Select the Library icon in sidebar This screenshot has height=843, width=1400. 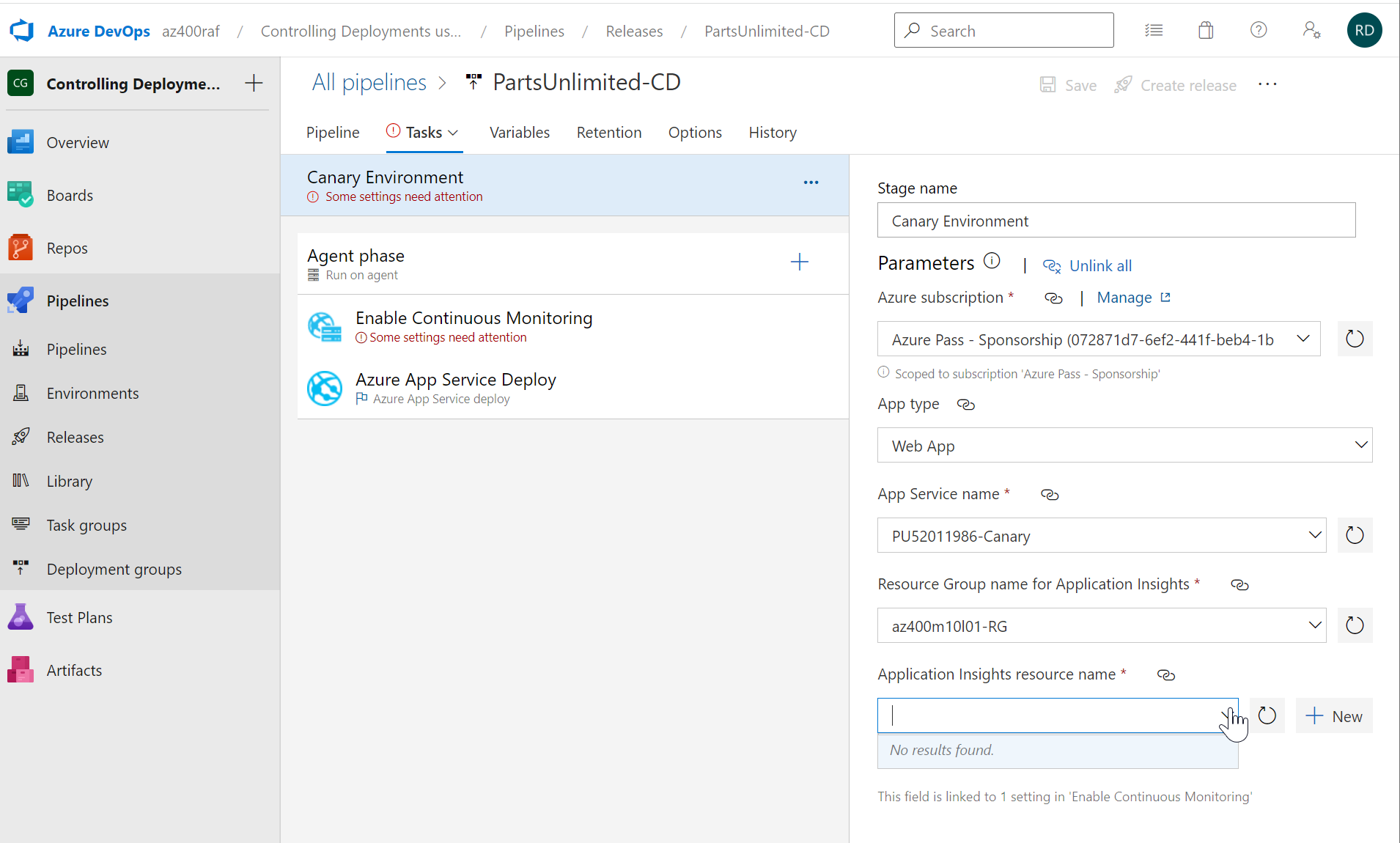tap(20, 481)
